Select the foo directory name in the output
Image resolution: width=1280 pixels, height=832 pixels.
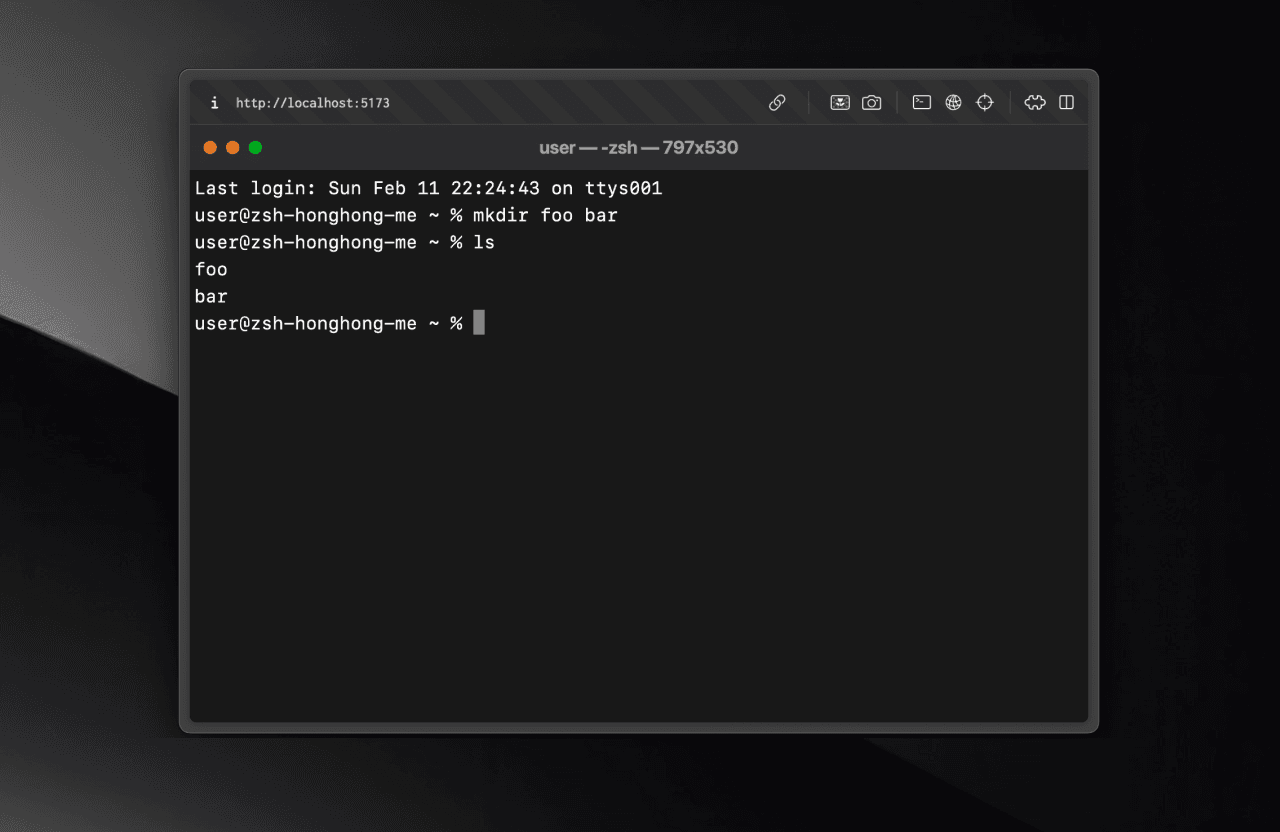(210, 269)
